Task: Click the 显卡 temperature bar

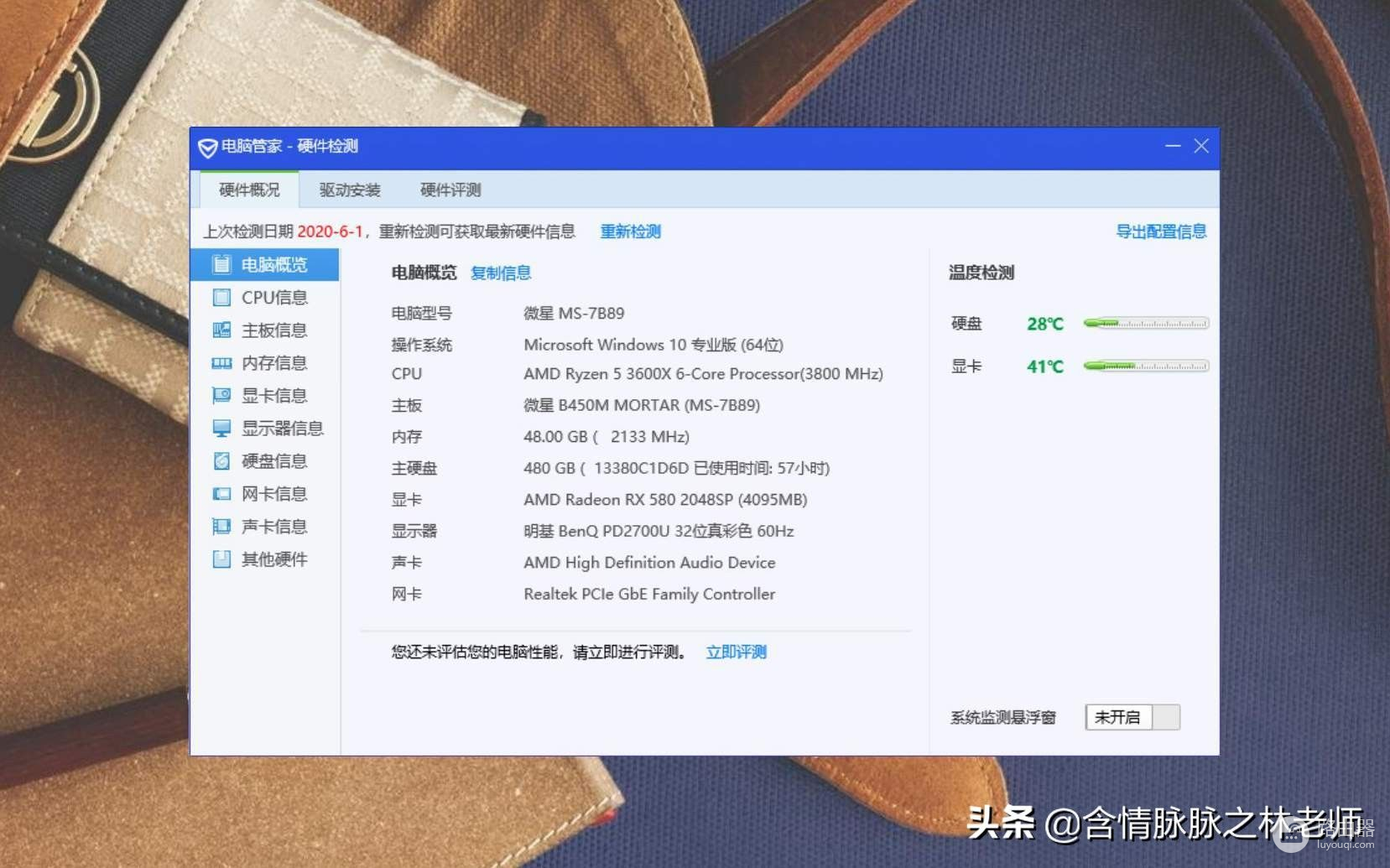Action: tap(1146, 366)
